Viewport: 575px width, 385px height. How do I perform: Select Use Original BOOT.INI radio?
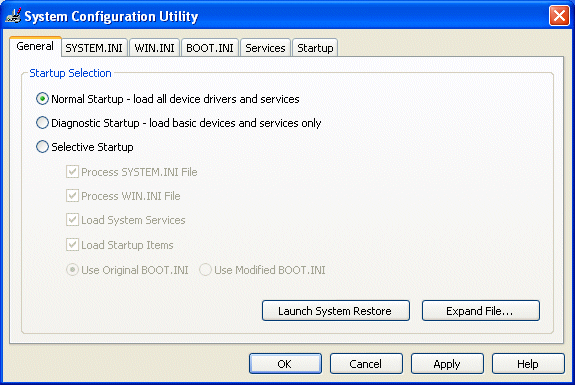[72, 270]
